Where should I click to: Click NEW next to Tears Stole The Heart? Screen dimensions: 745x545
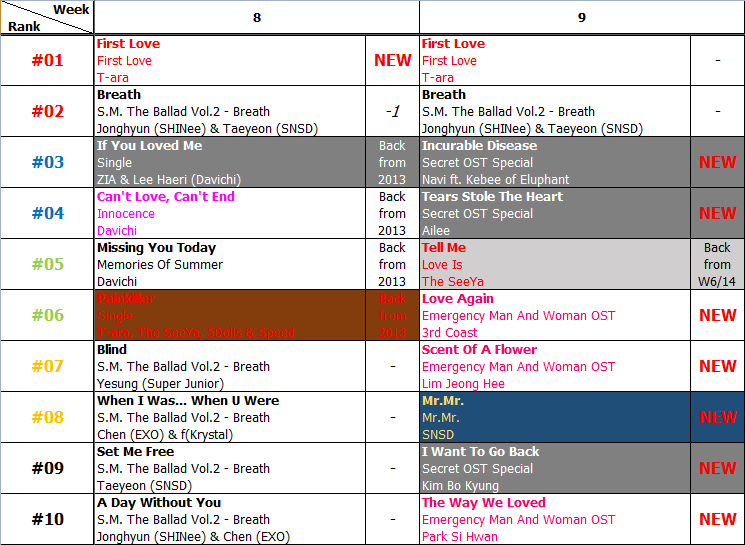pyautogui.click(x=717, y=213)
